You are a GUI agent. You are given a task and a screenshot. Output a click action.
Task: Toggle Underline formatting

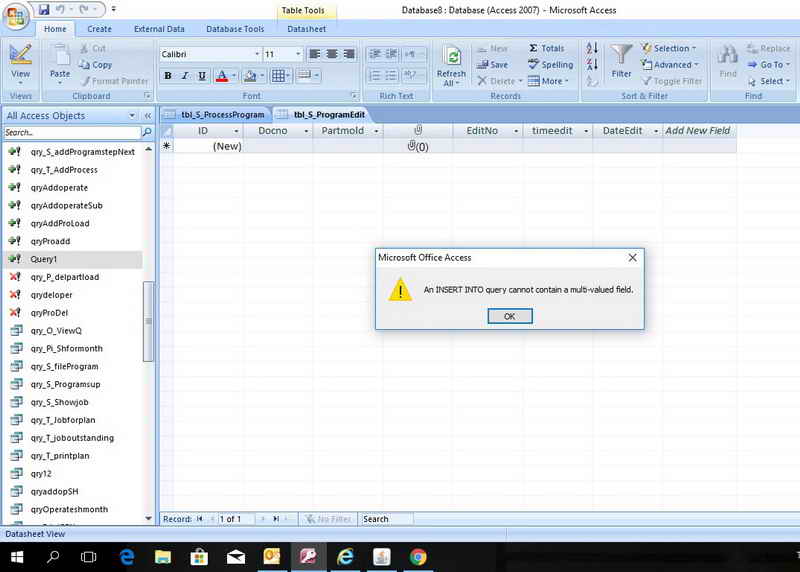point(202,76)
